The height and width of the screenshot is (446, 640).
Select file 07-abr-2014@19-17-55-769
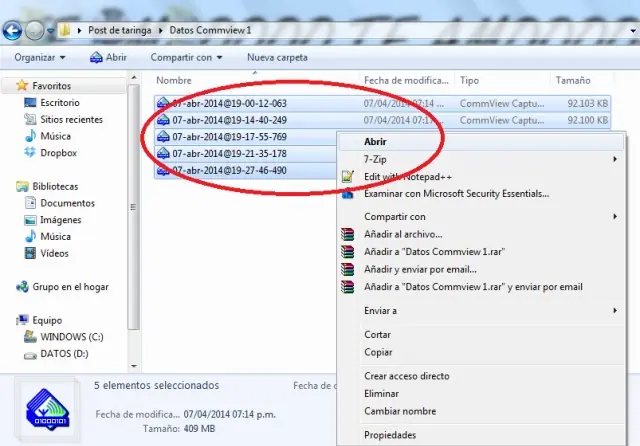pyautogui.click(x=229, y=137)
